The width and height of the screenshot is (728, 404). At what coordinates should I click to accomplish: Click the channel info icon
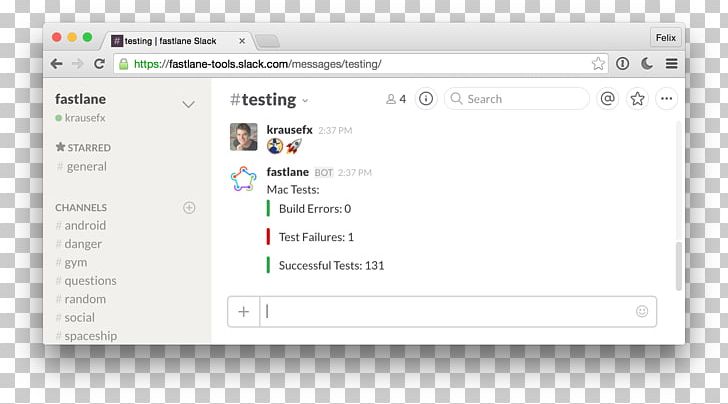(x=426, y=99)
